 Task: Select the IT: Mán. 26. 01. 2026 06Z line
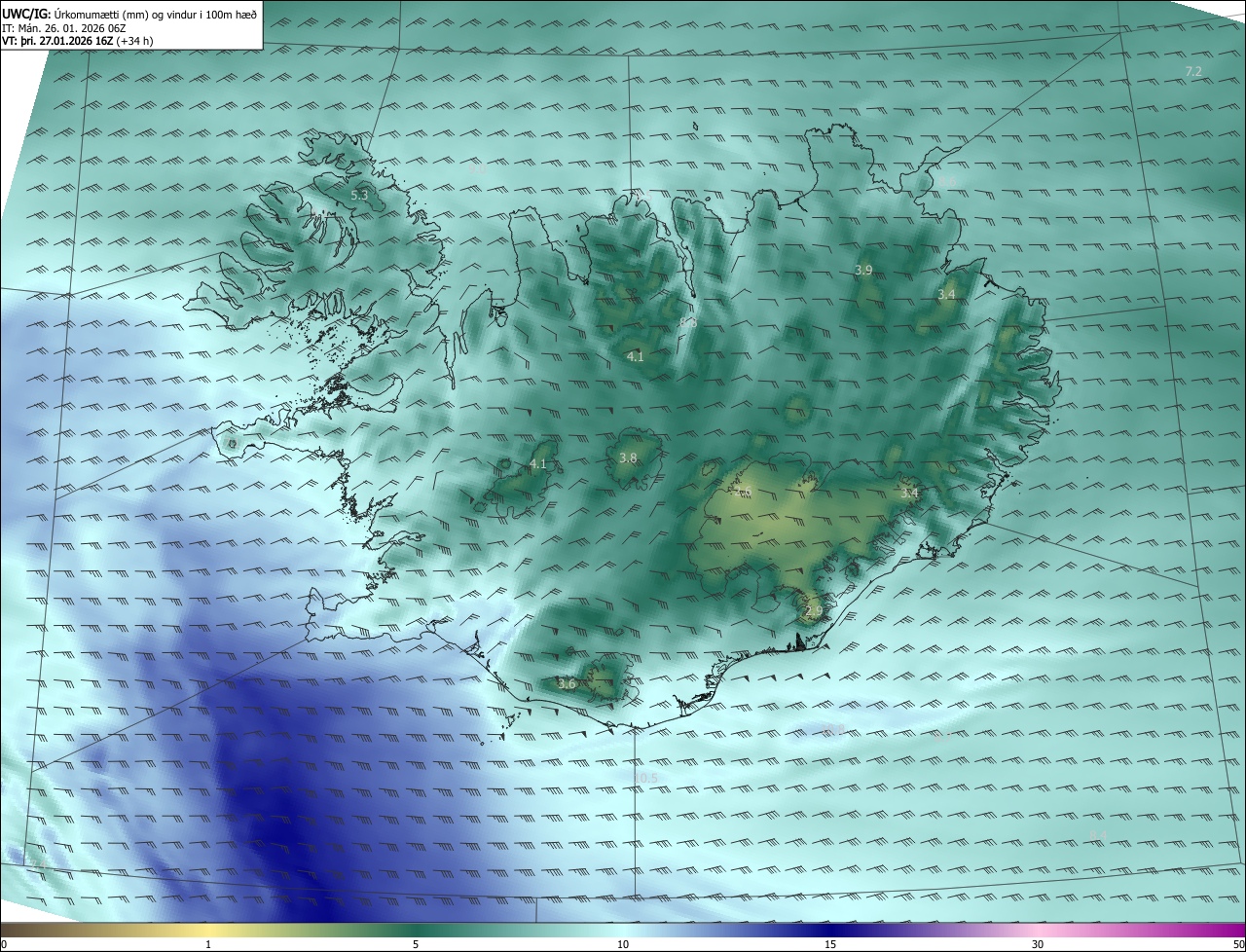pos(65,28)
